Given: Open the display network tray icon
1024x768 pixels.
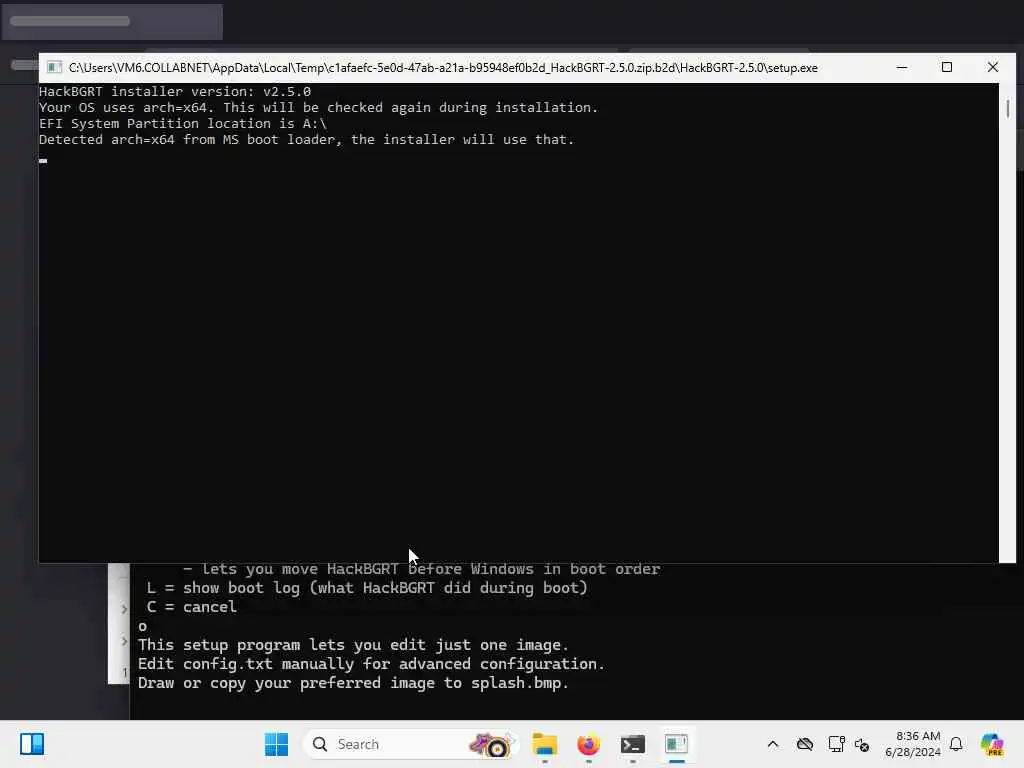Looking at the screenshot, I should 836,744.
